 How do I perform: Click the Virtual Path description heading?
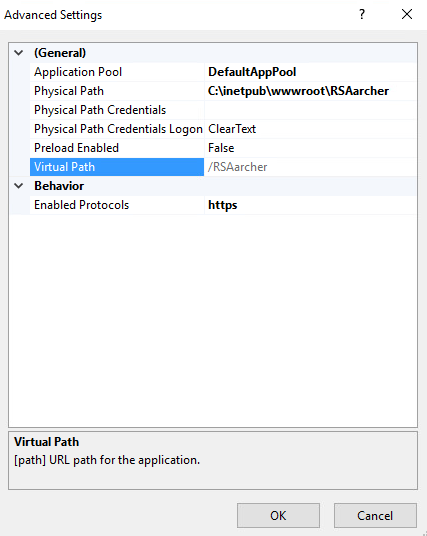point(46,442)
